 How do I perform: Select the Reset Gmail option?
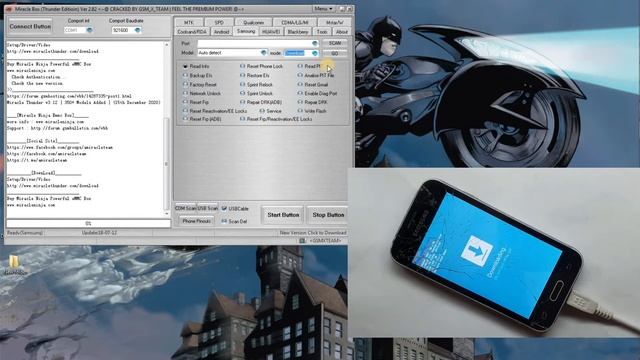tap(313, 84)
